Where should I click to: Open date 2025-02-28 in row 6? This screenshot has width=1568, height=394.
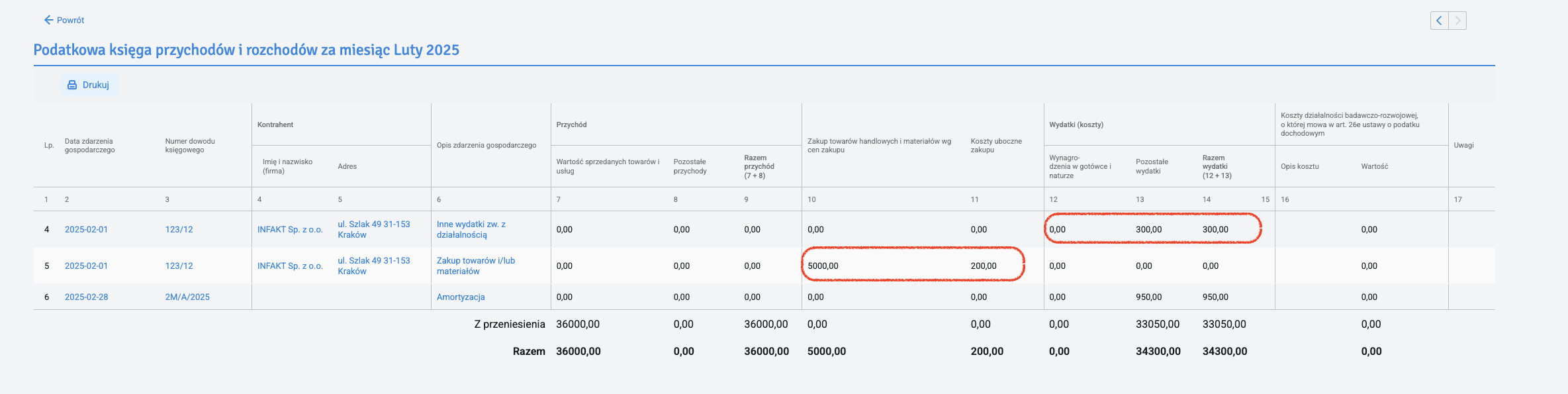(x=86, y=297)
